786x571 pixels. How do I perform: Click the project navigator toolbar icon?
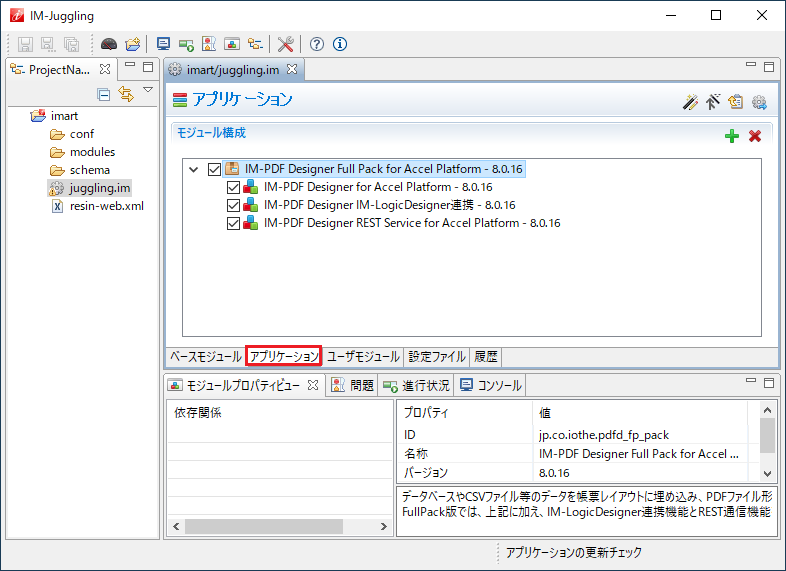click(x=255, y=44)
